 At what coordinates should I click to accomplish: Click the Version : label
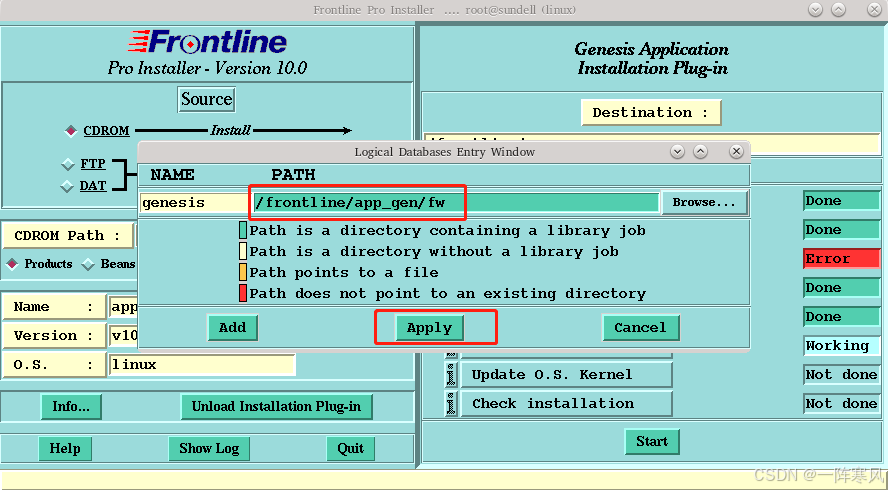coord(54,336)
